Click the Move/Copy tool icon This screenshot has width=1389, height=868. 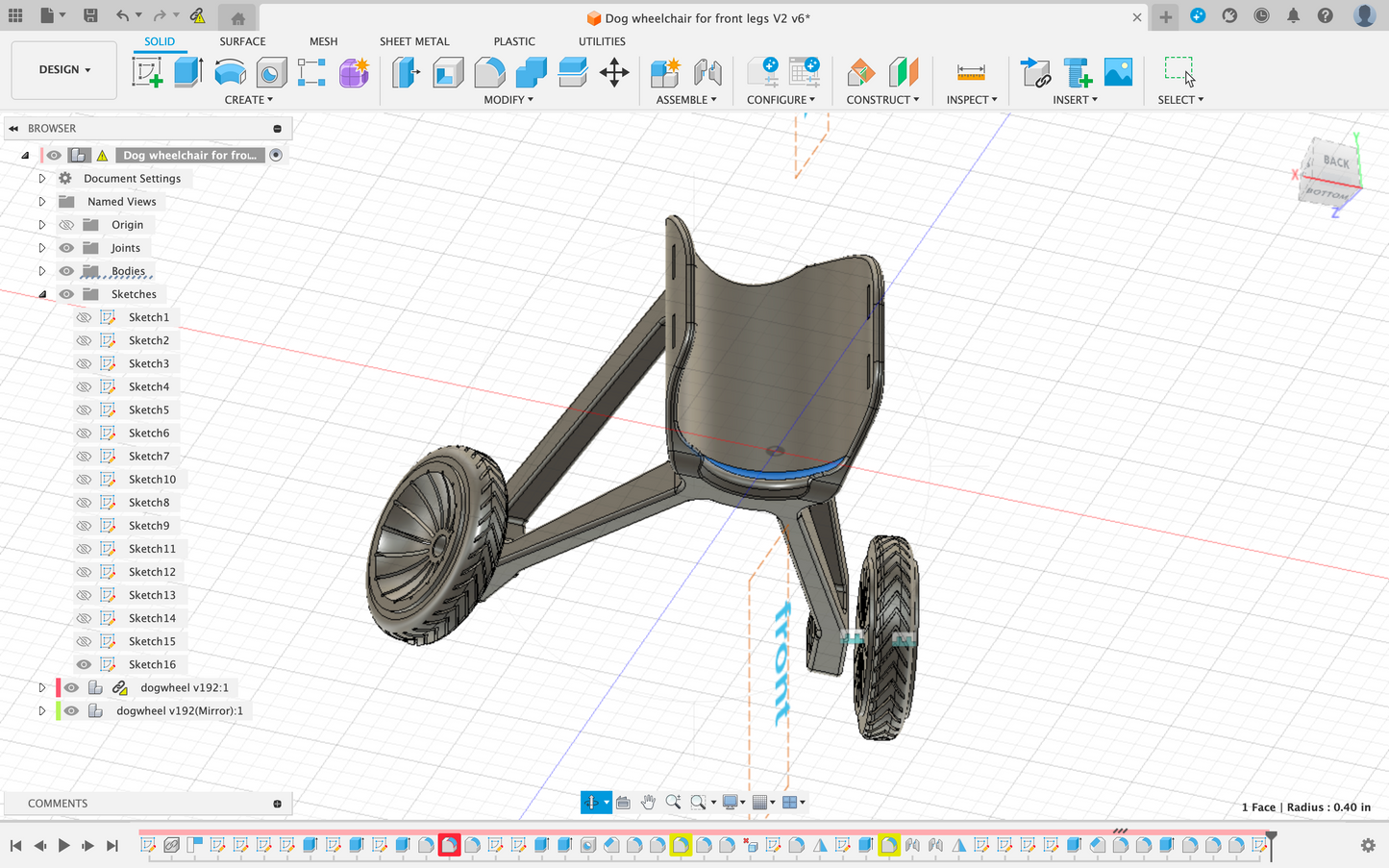click(x=614, y=72)
